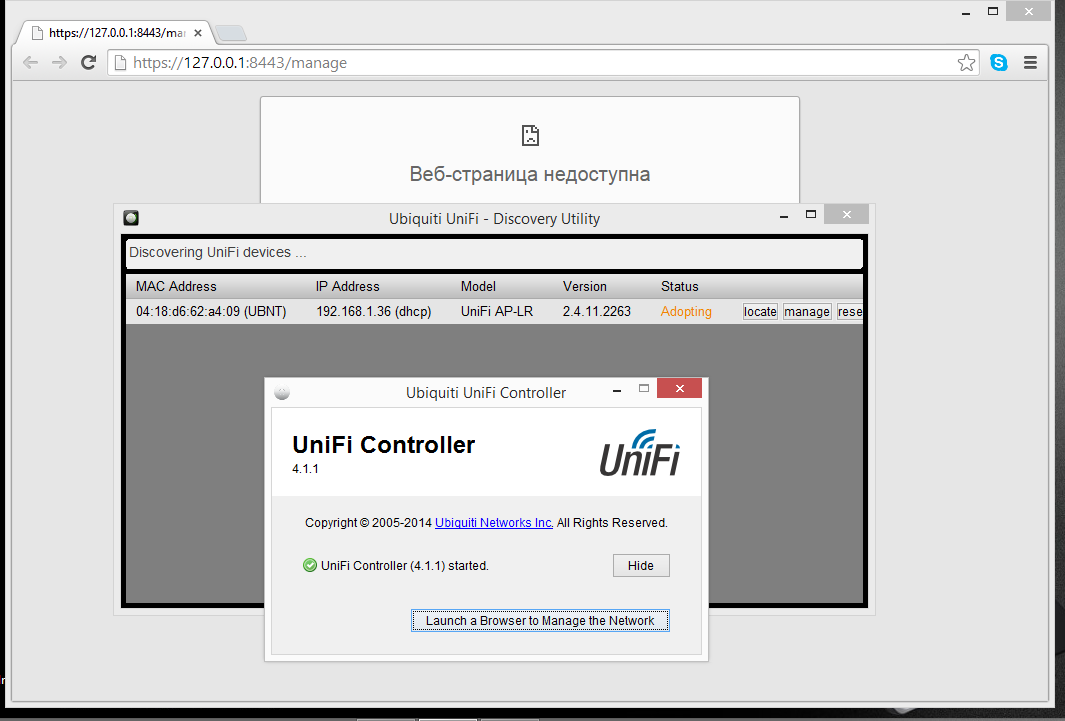
Task: Click Launch a Browser to Manage the Network
Action: coord(540,621)
